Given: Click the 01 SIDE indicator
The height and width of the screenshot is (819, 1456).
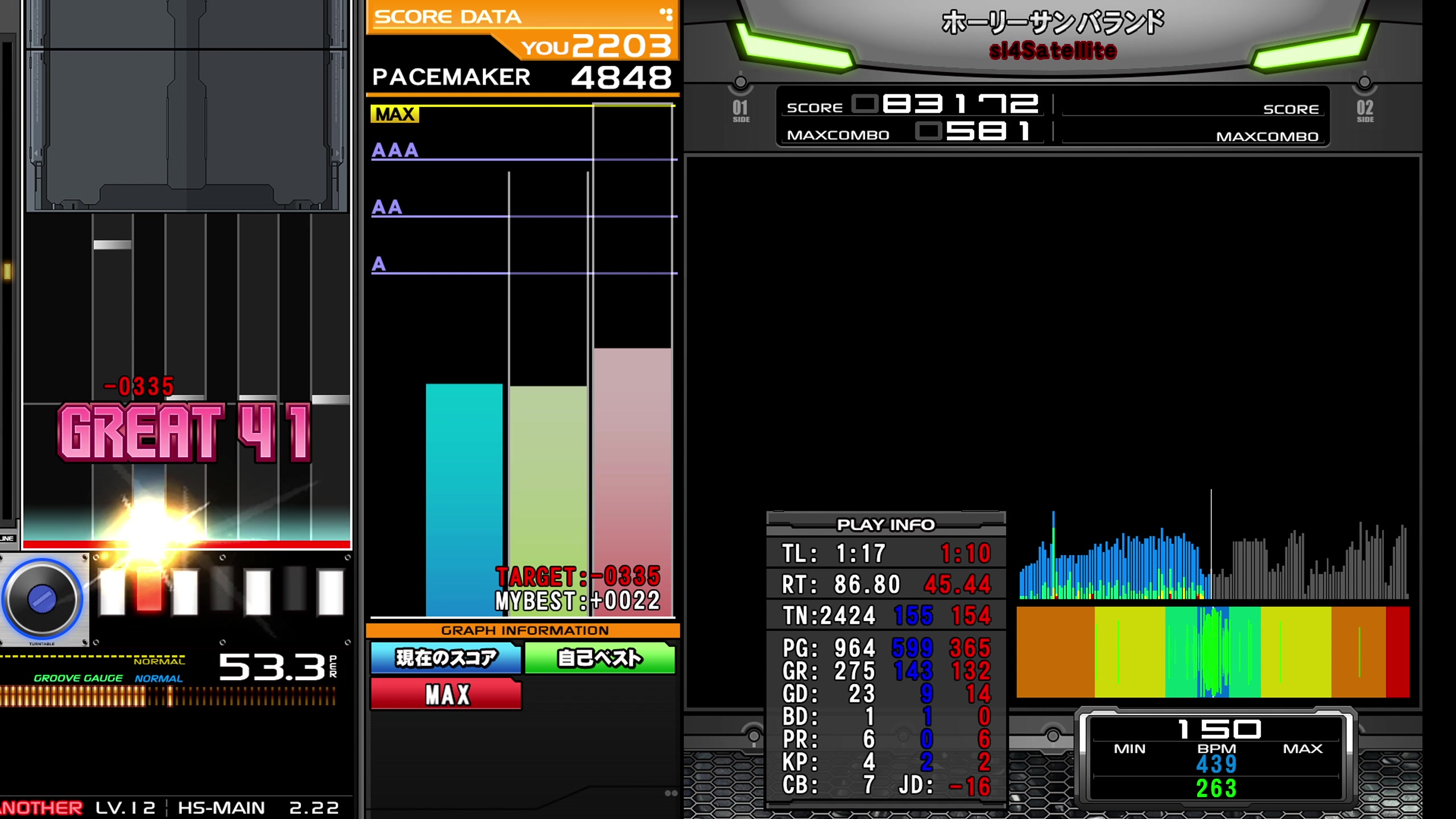Looking at the screenshot, I should [x=741, y=110].
